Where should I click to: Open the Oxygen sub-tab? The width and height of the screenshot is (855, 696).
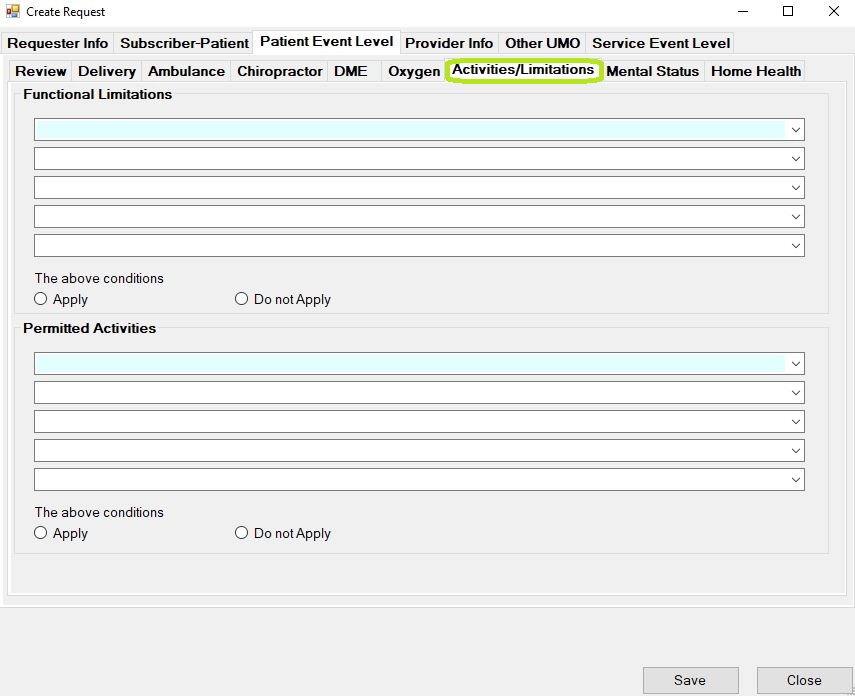point(414,71)
